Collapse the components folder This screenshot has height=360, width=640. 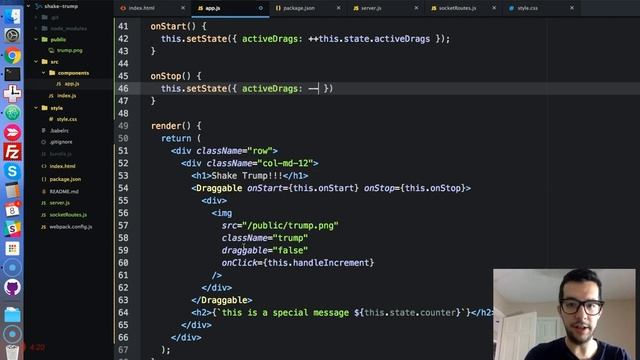click(x=44, y=73)
